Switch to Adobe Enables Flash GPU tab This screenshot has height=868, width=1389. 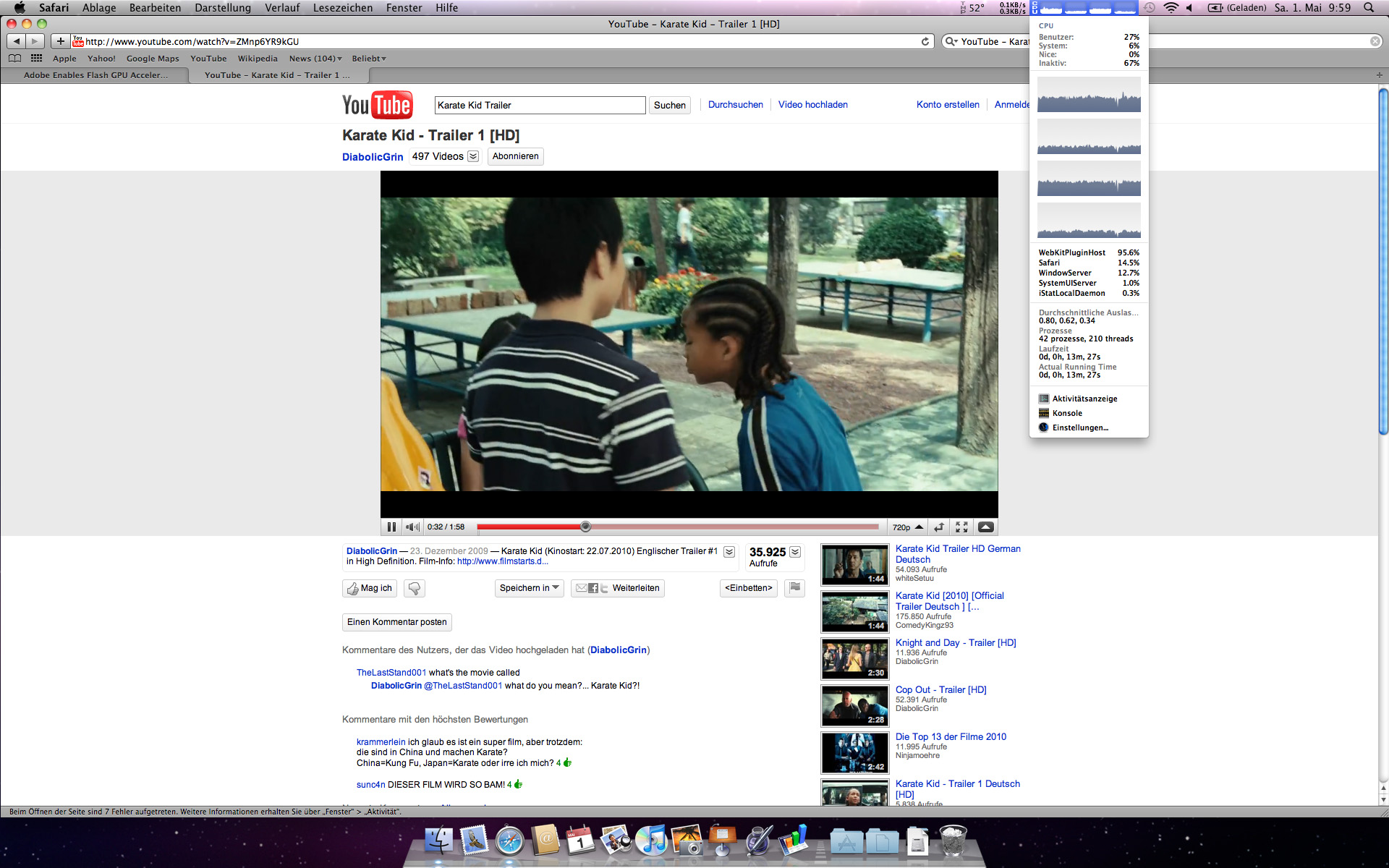(x=95, y=75)
